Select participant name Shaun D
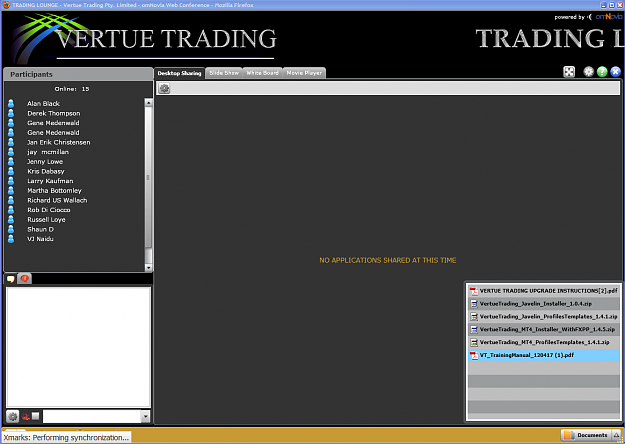 (40, 229)
